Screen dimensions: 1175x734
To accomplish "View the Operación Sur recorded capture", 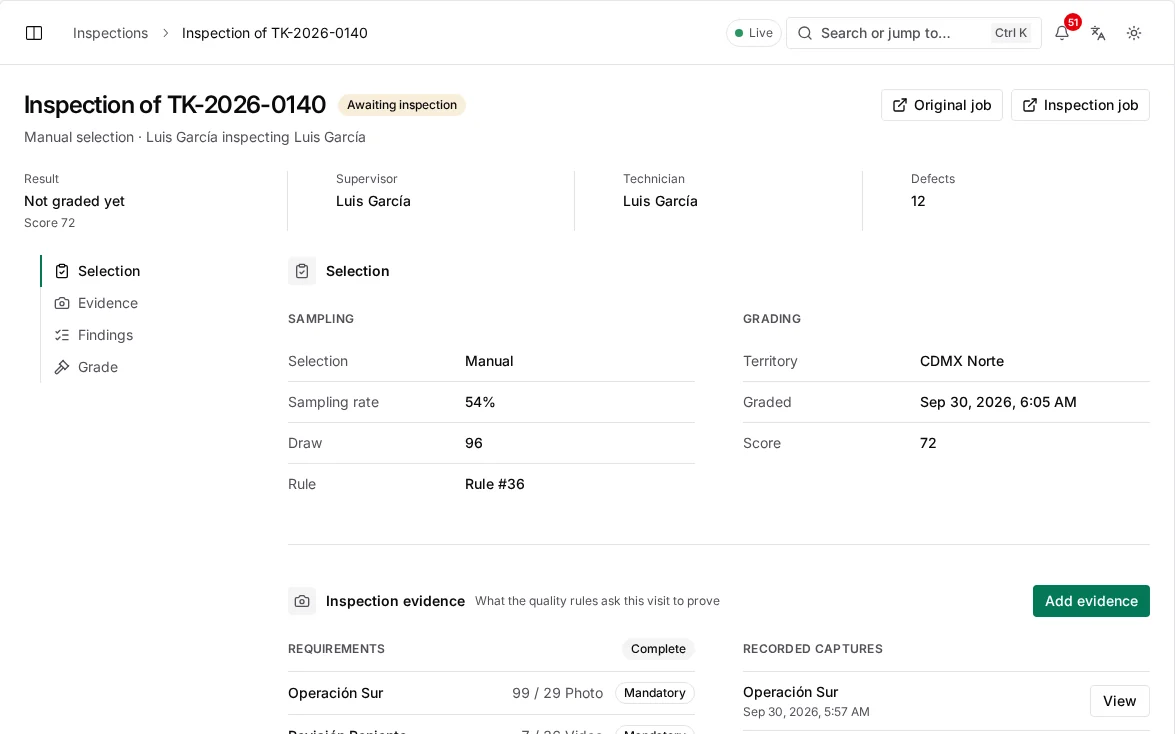I will tap(1120, 701).
